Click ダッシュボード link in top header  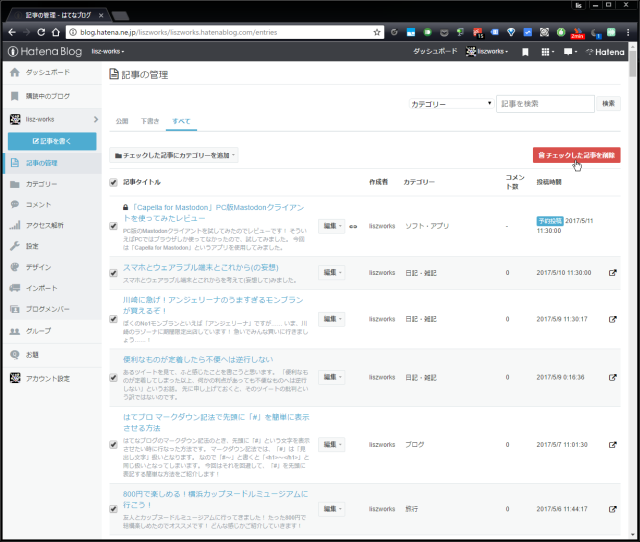[x=435, y=51]
